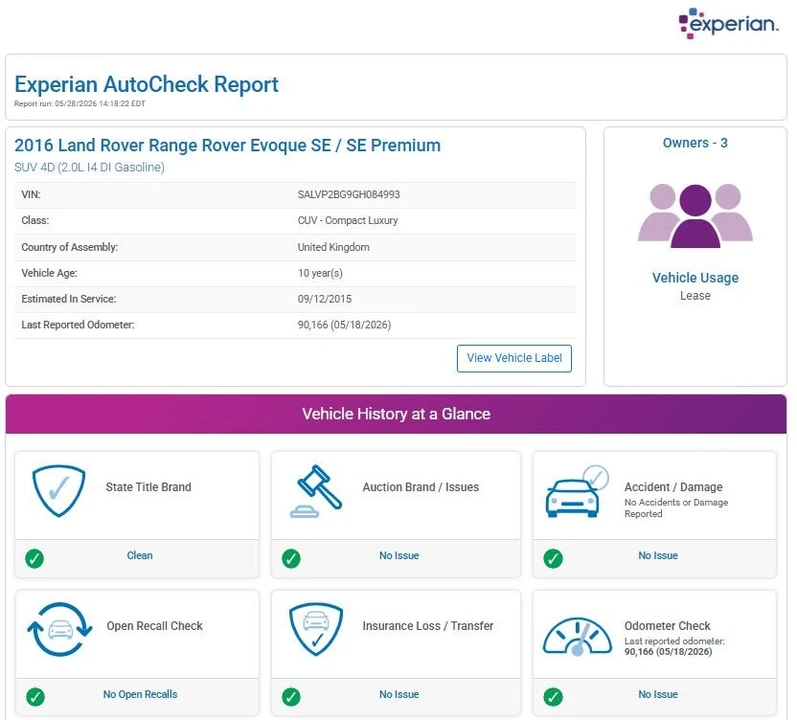
Task: Click No Issue under Insurance Loss / Transfer
Action: 399,694
